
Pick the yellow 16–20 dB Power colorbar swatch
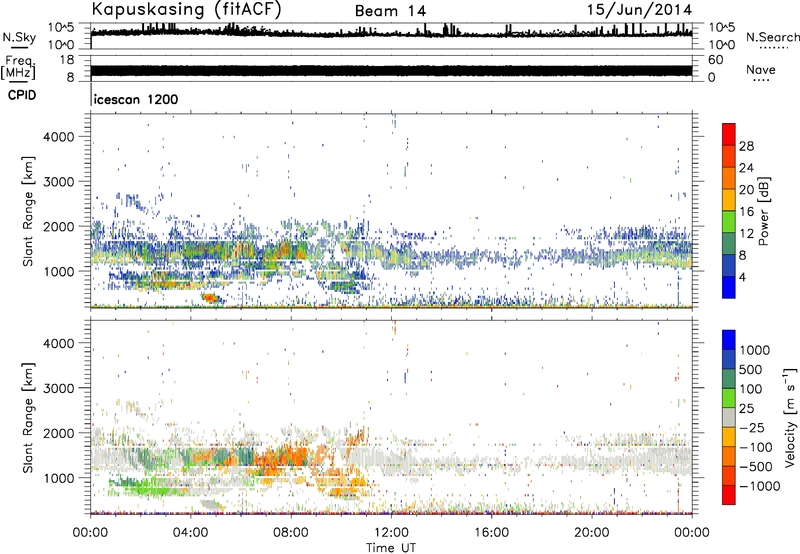(x=729, y=199)
